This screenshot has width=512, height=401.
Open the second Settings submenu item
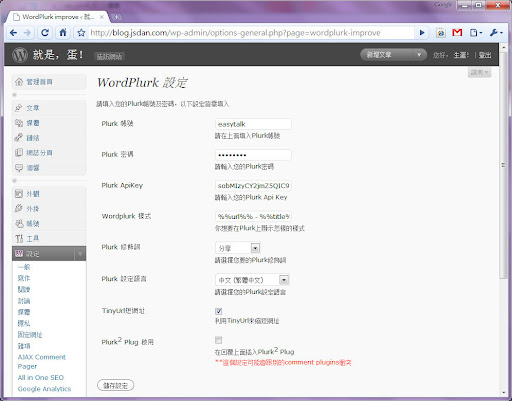point(24,278)
